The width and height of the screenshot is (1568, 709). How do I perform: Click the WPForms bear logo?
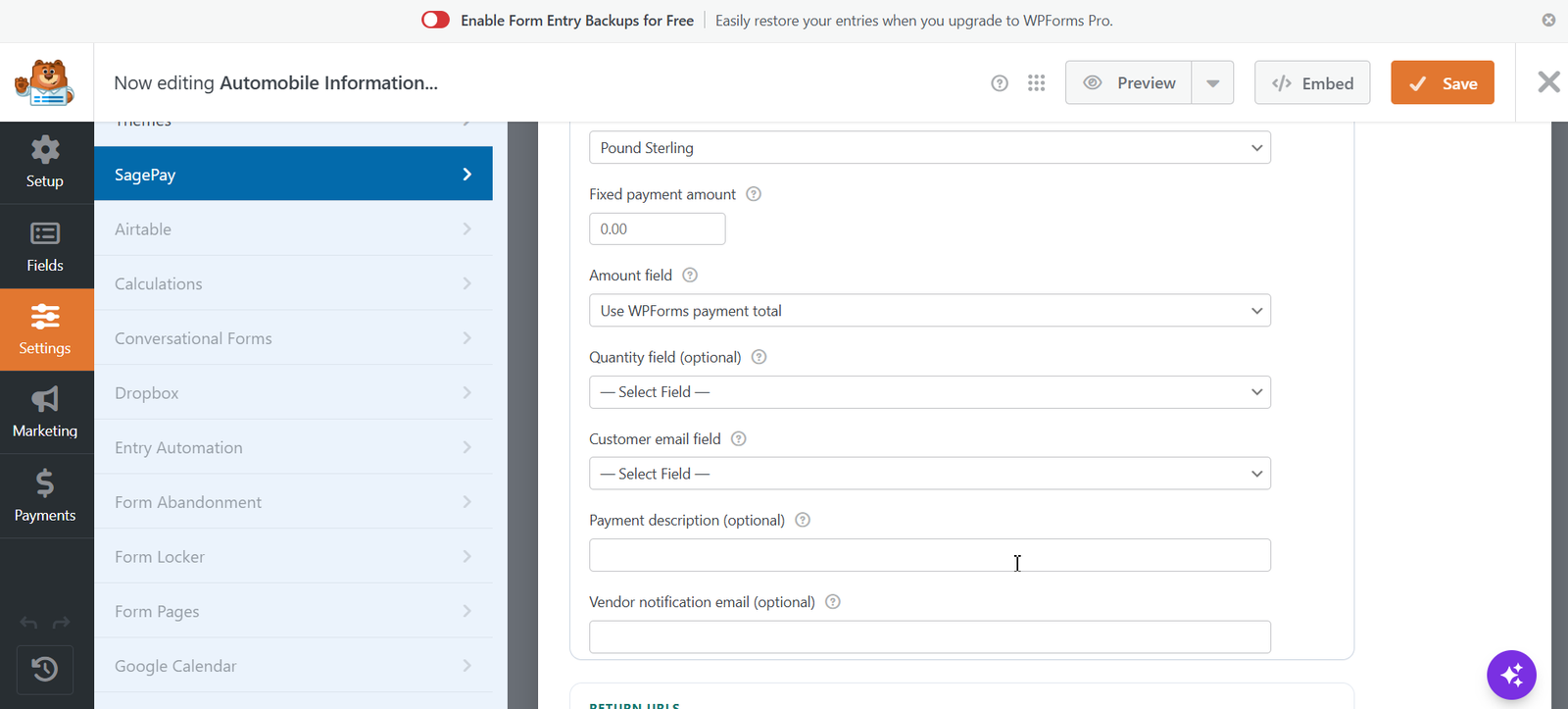[45, 82]
